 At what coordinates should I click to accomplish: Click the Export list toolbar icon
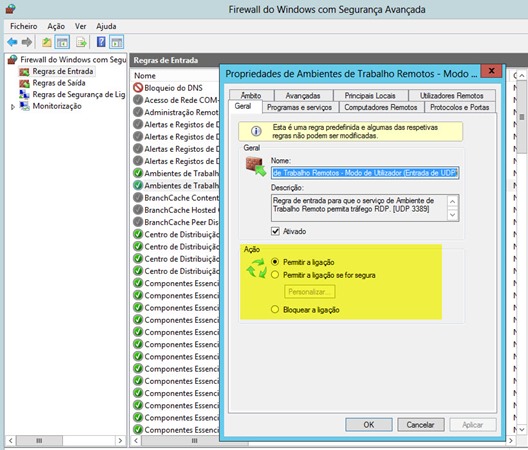81,42
